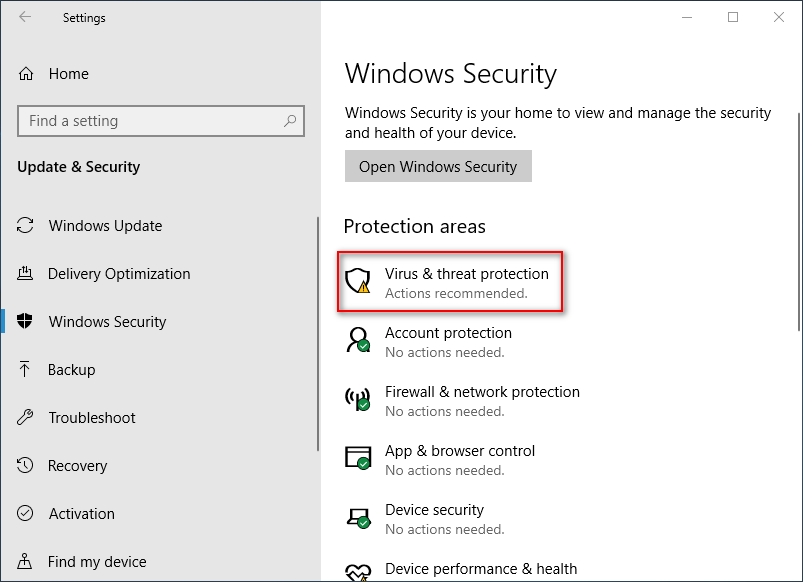The height and width of the screenshot is (582, 803).
Task: Click the Virus & threat protection shield icon
Action: 358,281
